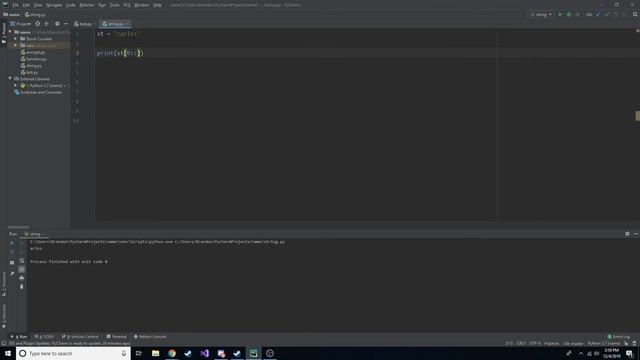This screenshot has width=640, height=360.
Task: Open Chrome from taskbar
Action: pos(172,353)
